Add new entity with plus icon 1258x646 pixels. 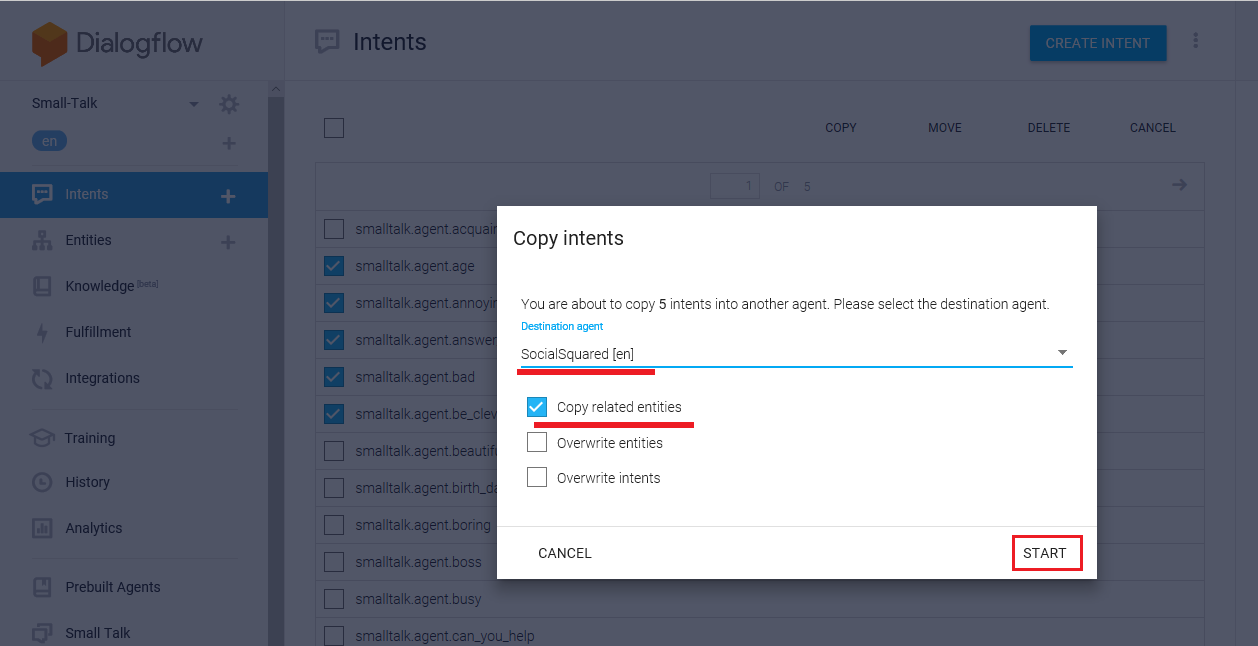pyautogui.click(x=228, y=242)
